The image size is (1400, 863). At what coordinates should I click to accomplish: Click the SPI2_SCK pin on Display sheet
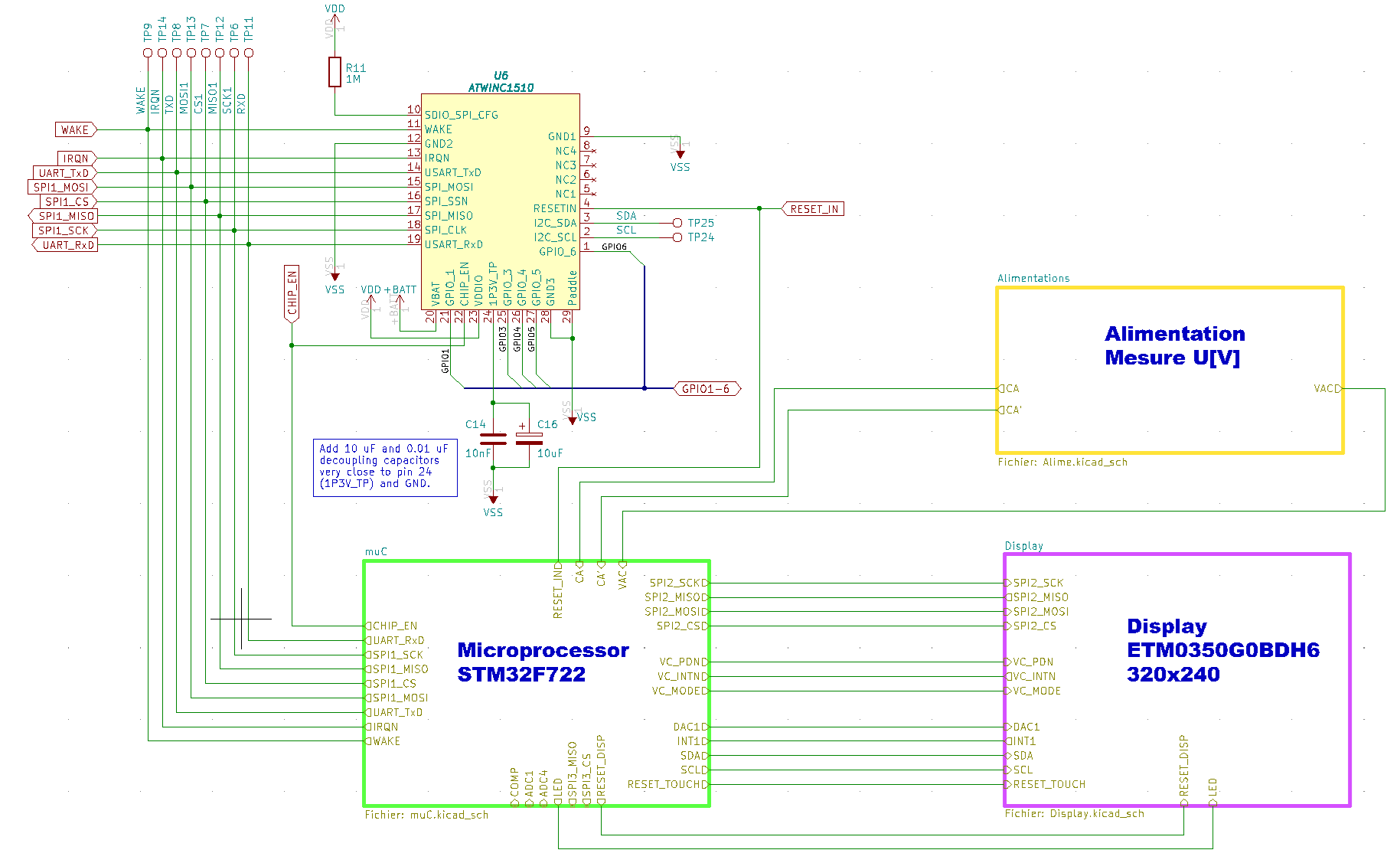tap(1034, 583)
